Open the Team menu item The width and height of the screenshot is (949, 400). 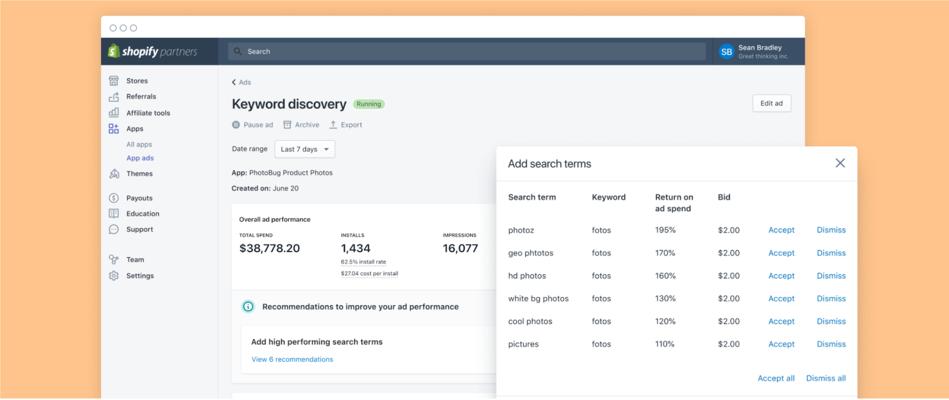click(135, 260)
